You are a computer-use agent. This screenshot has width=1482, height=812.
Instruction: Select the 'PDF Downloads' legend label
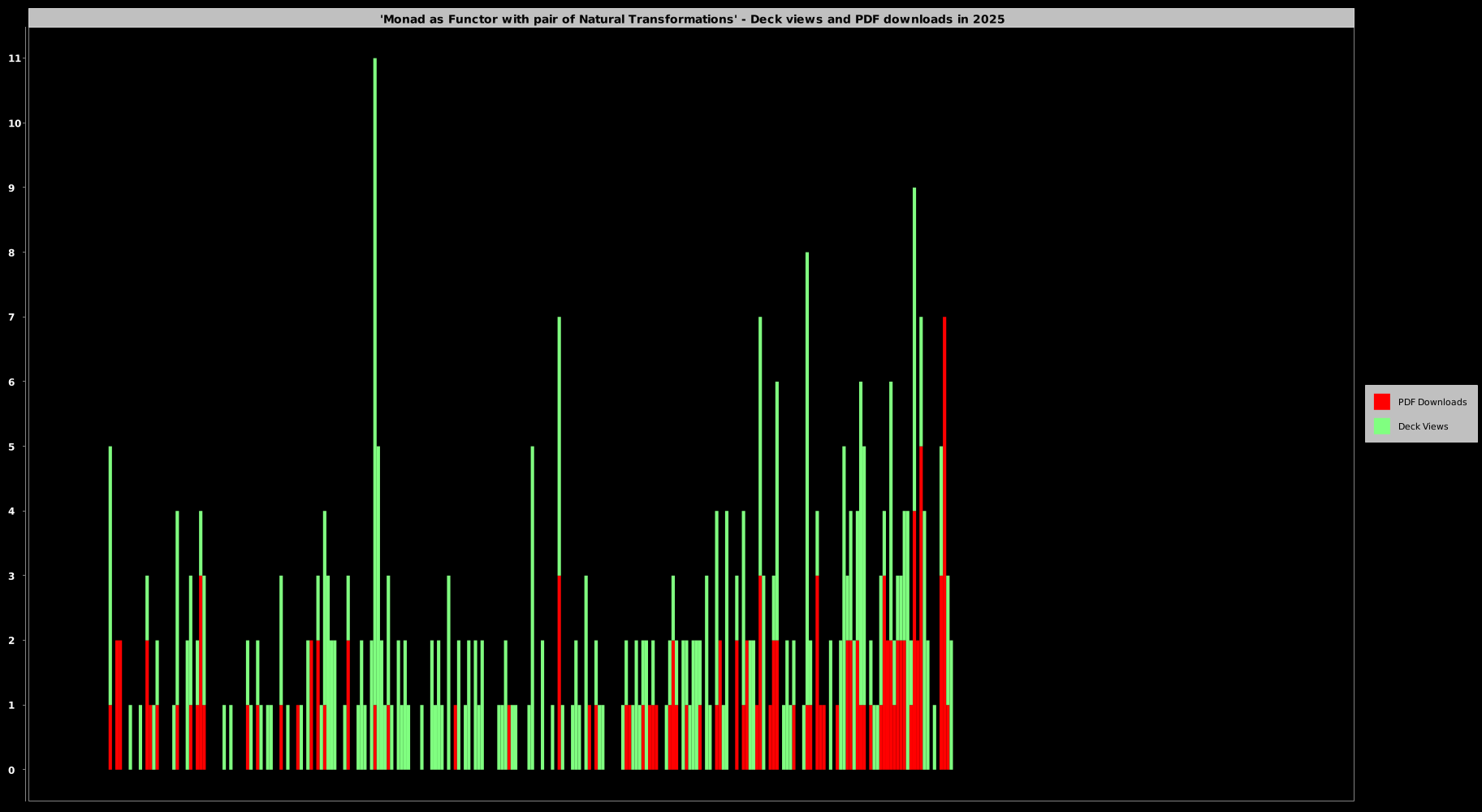click(x=1432, y=402)
